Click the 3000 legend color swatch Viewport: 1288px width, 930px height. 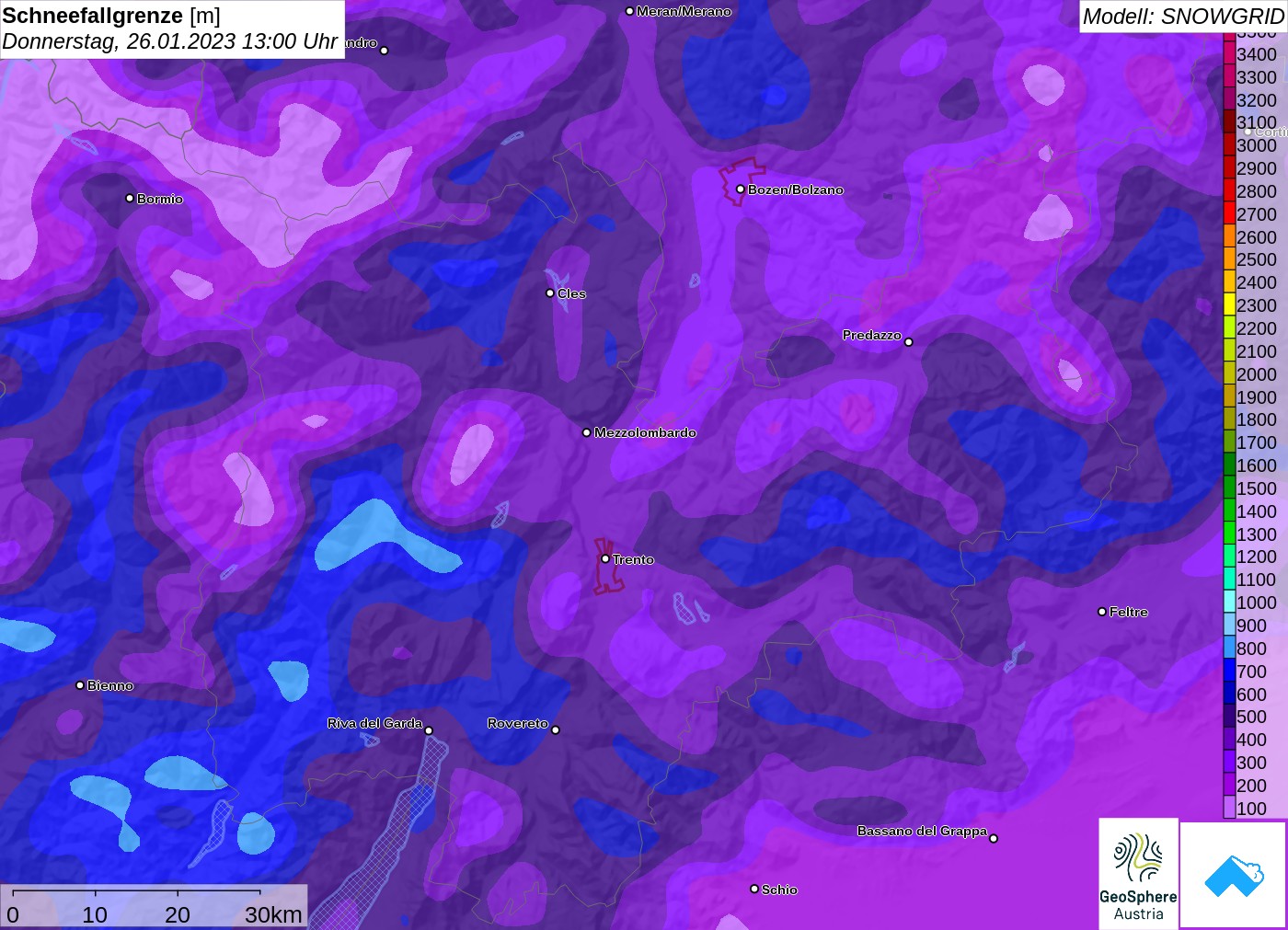click(x=1229, y=145)
